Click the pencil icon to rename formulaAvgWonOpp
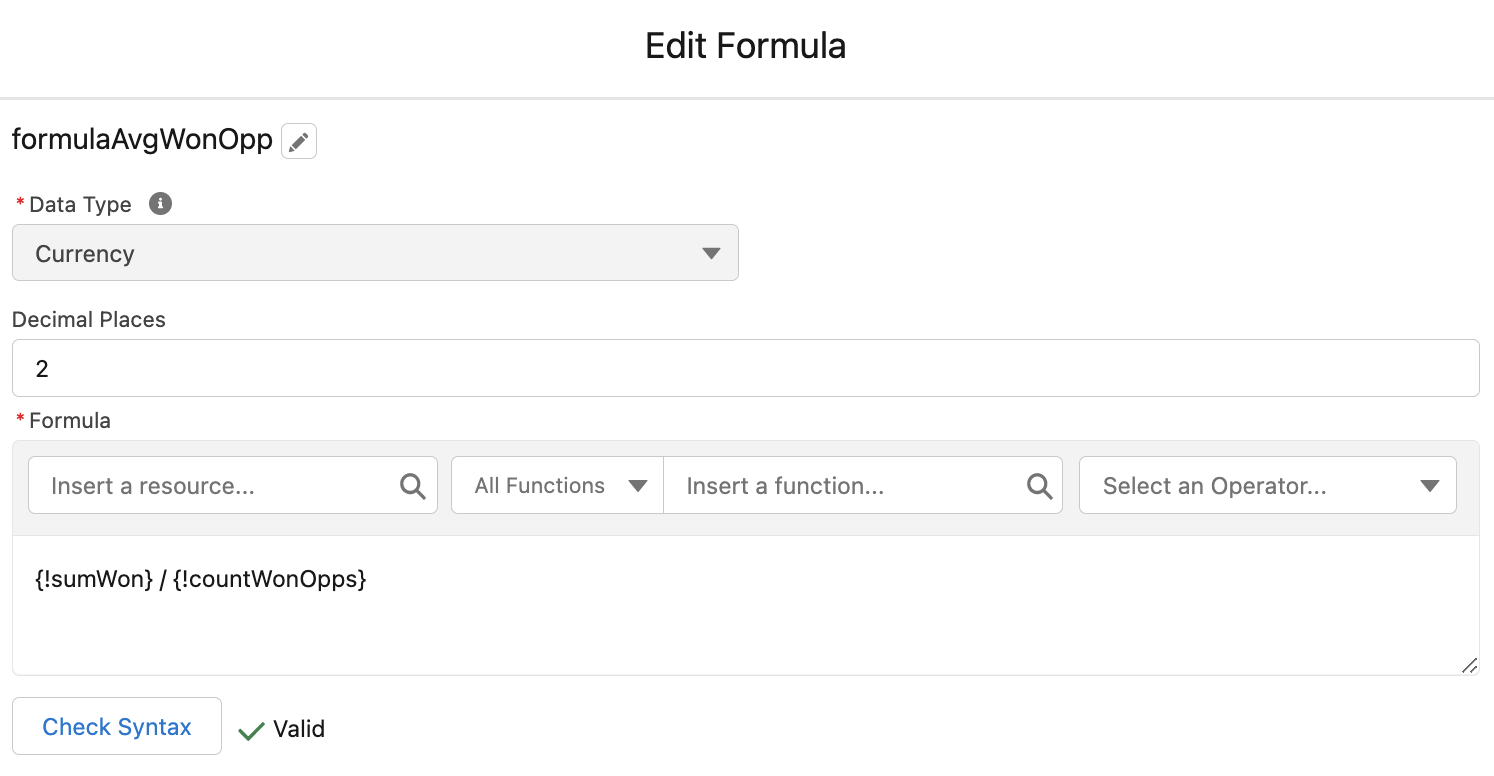This screenshot has height=776, width=1494. coord(298,140)
